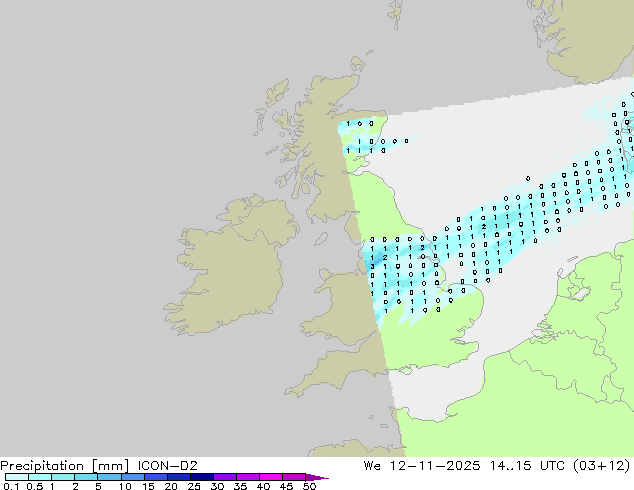This screenshot has width=634, height=490.
Task: Pick the 15 to 20 mm legend swatch
Action: pos(155,477)
